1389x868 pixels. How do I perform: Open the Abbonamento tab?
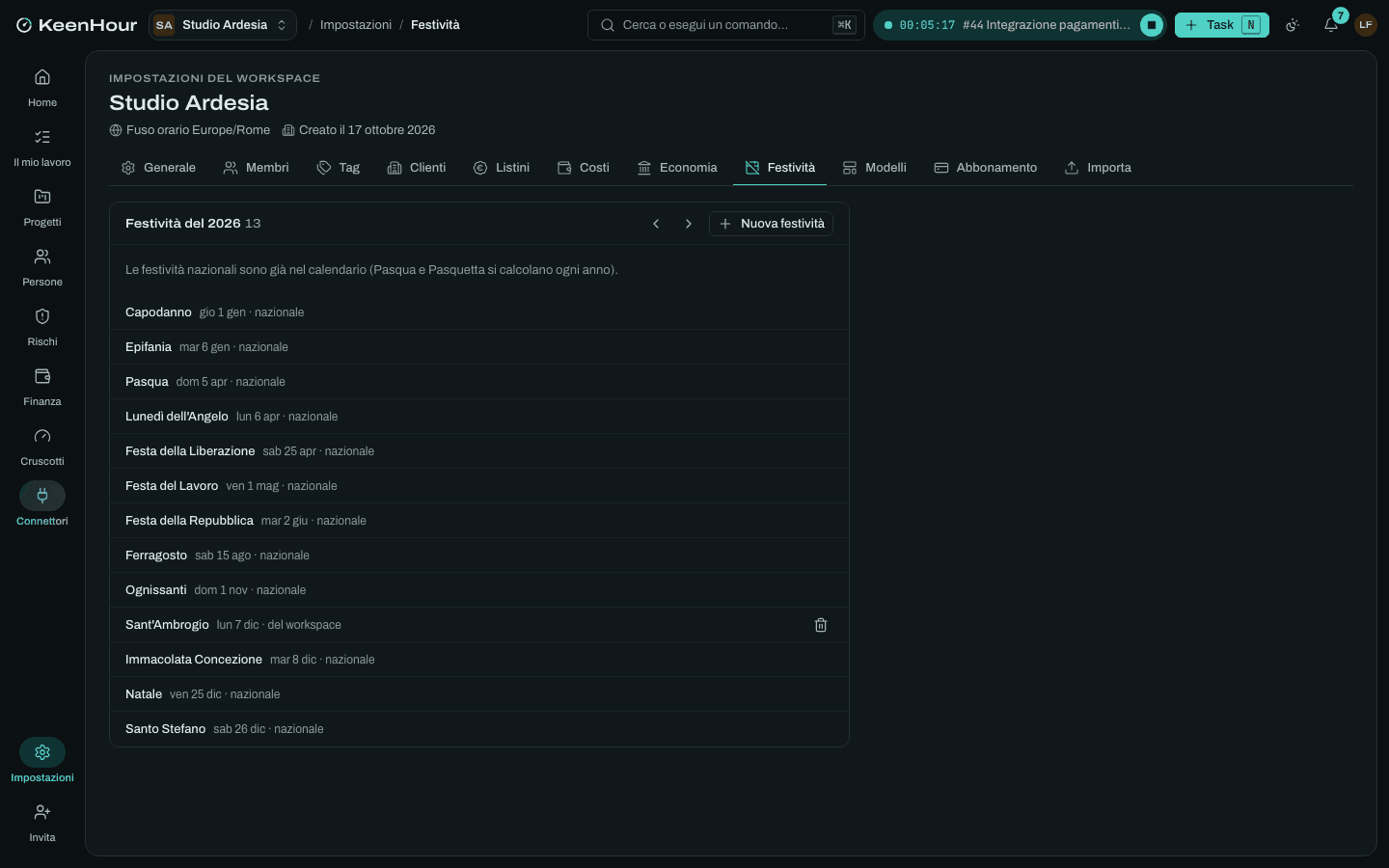[986, 168]
